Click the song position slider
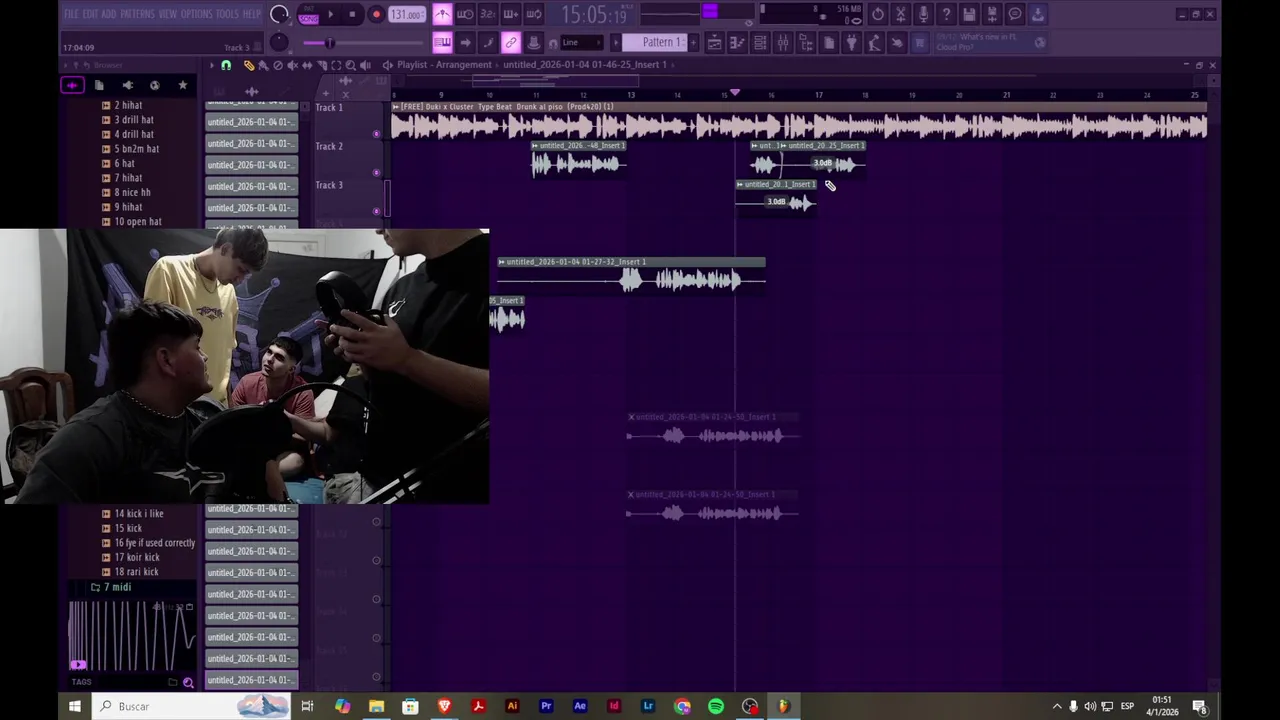Screen dimensions: 1280x720 click(362, 43)
